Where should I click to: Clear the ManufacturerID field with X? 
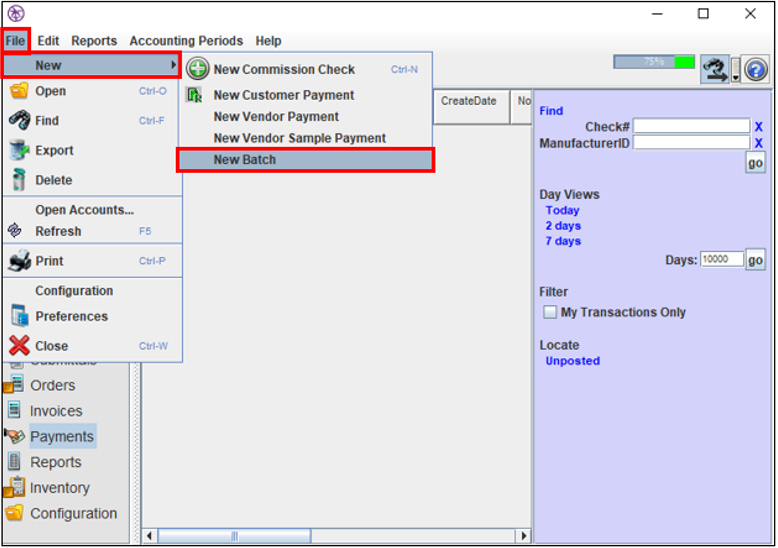coord(758,143)
